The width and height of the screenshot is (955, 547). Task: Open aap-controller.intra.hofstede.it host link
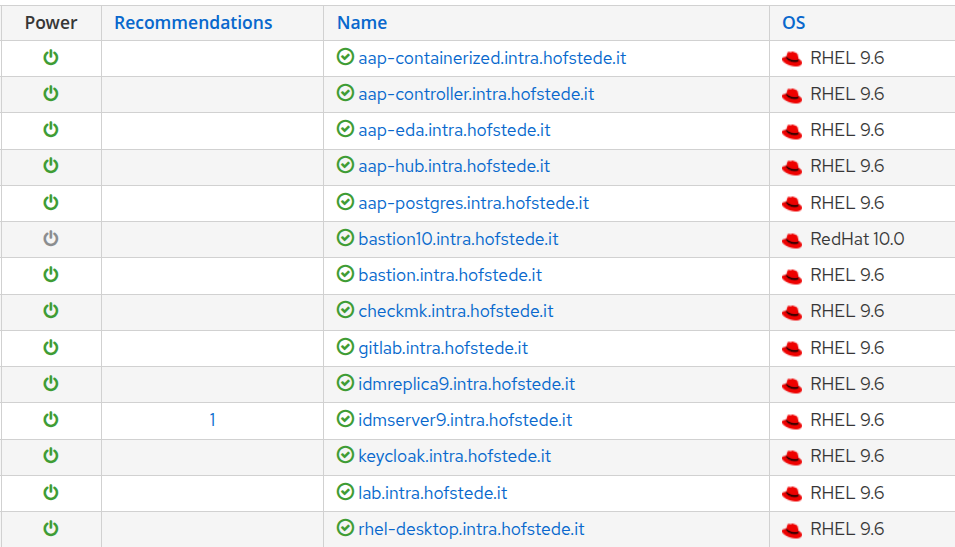pyautogui.click(x=476, y=94)
